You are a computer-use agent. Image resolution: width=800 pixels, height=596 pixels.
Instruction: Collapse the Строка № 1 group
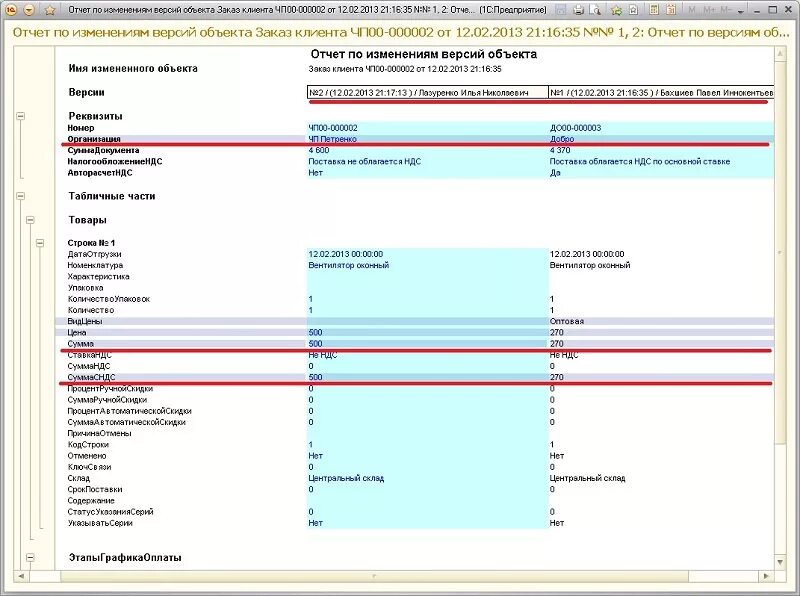40,243
